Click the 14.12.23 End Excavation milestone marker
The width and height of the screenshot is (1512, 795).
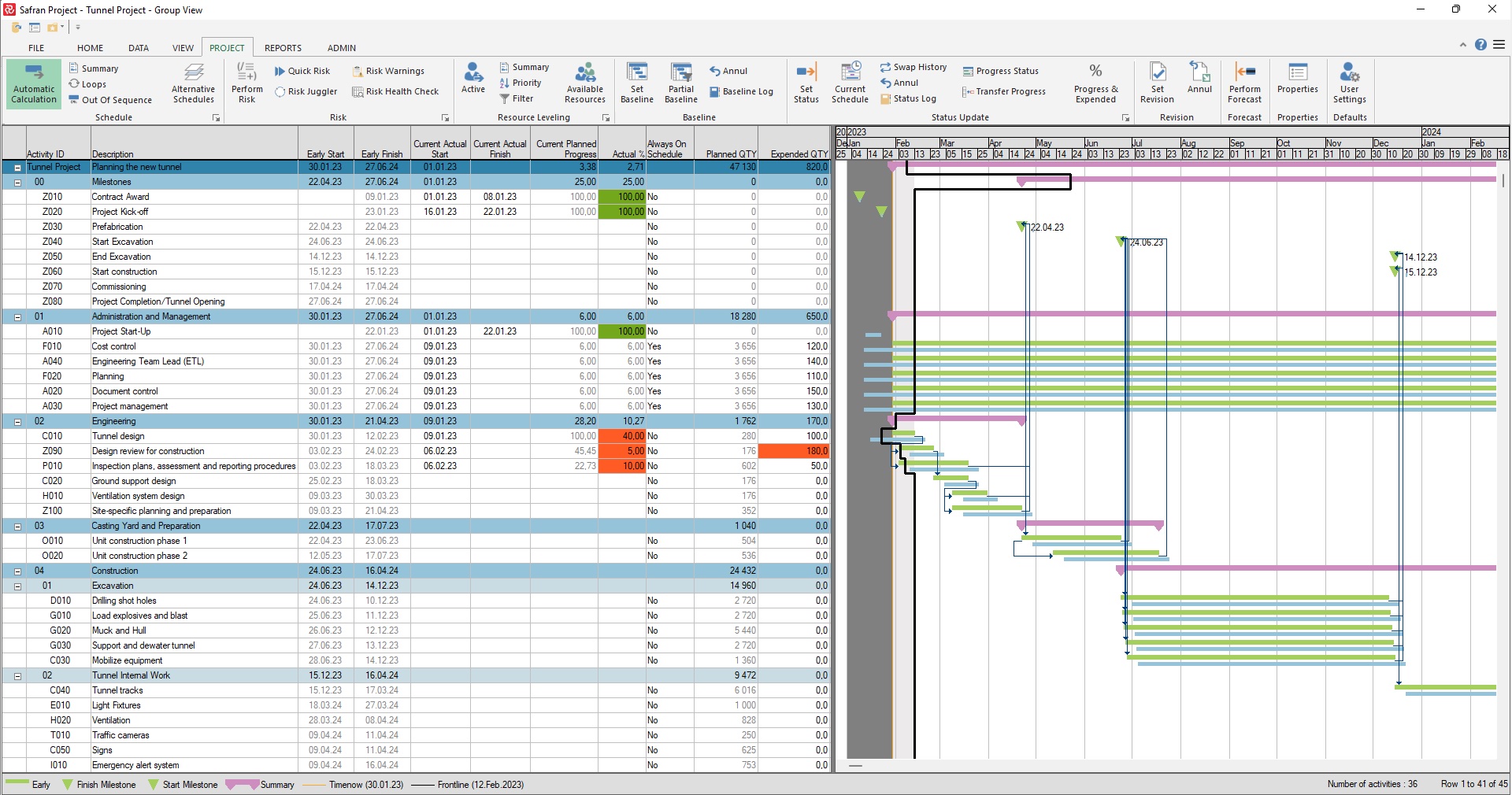point(1395,257)
